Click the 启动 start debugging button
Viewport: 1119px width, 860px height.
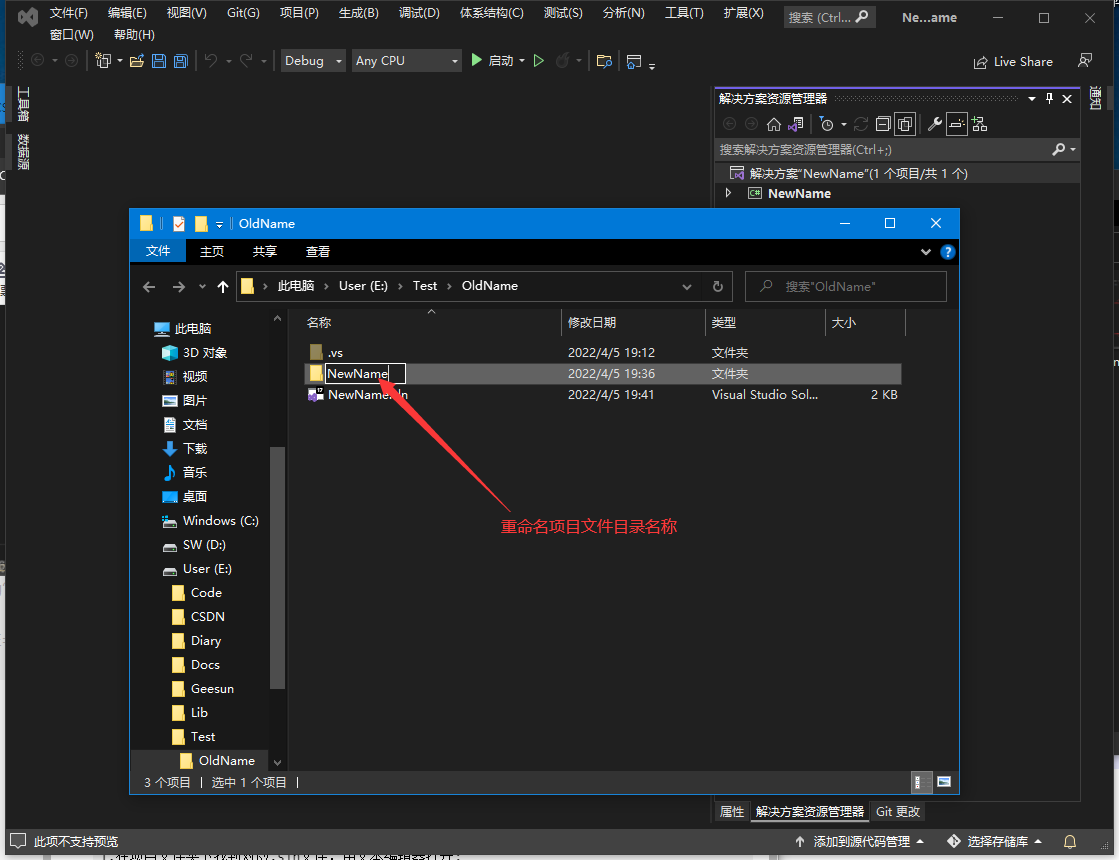tap(492, 60)
